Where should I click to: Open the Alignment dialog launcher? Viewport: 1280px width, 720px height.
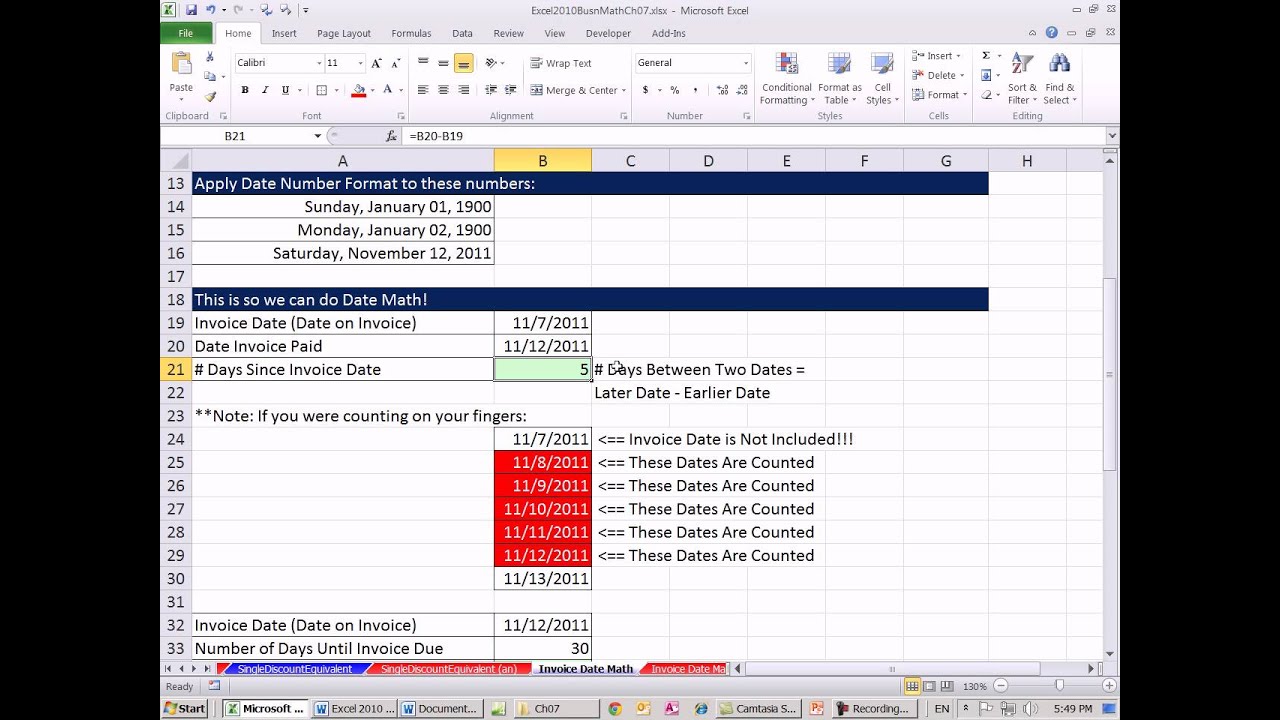623,116
